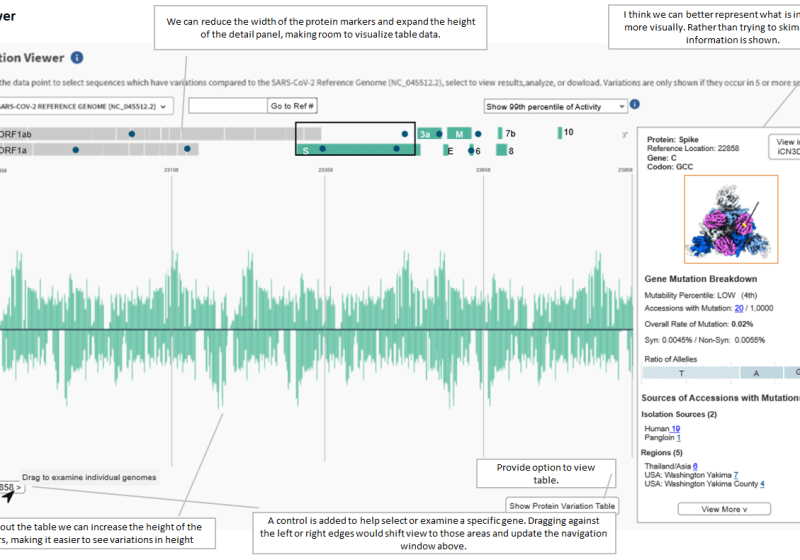Image resolution: width=800 pixels, height=560 pixels.
Task: Open the Washington Yakima County 4 link
Action: click(x=762, y=483)
